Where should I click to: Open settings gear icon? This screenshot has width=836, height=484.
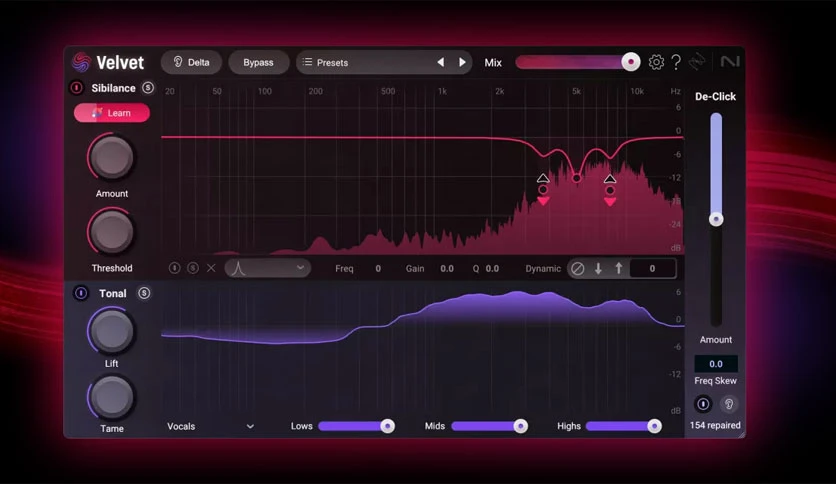pyautogui.click(x=656, y=62)
